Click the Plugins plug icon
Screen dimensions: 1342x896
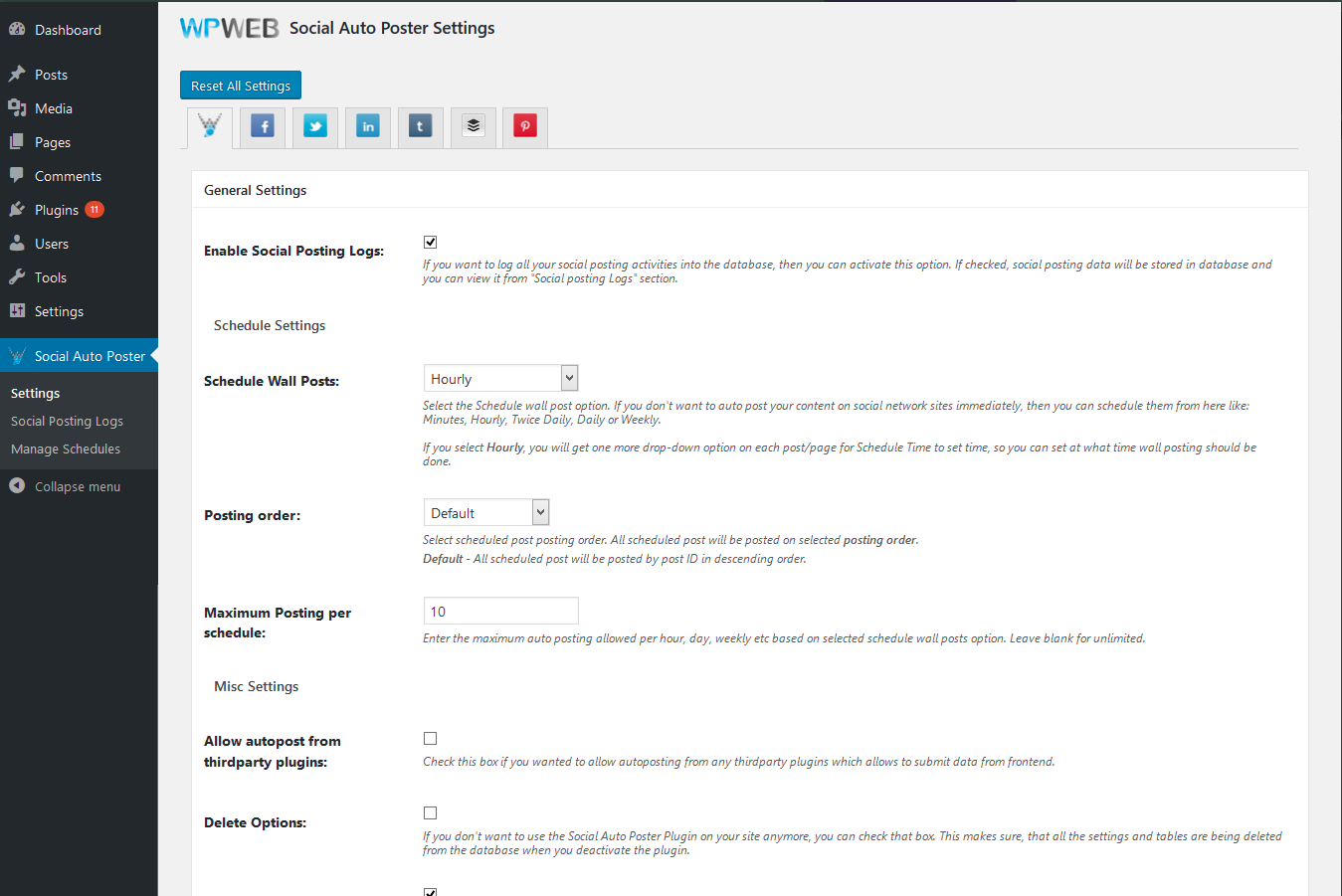tap(17, 209)
